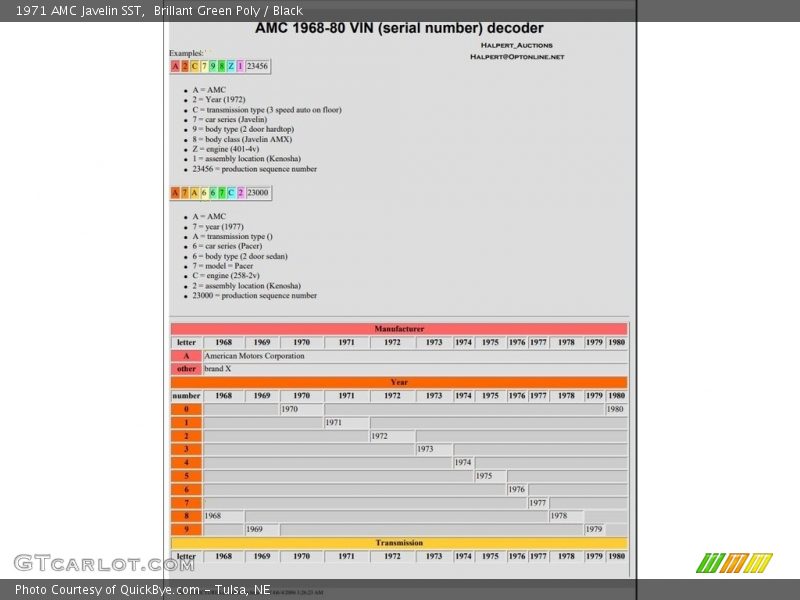Click the red 'A' row label in Manufacturer table
Image resolution: width=800 pixels, height=600 pixels.
tap(186, 356)
